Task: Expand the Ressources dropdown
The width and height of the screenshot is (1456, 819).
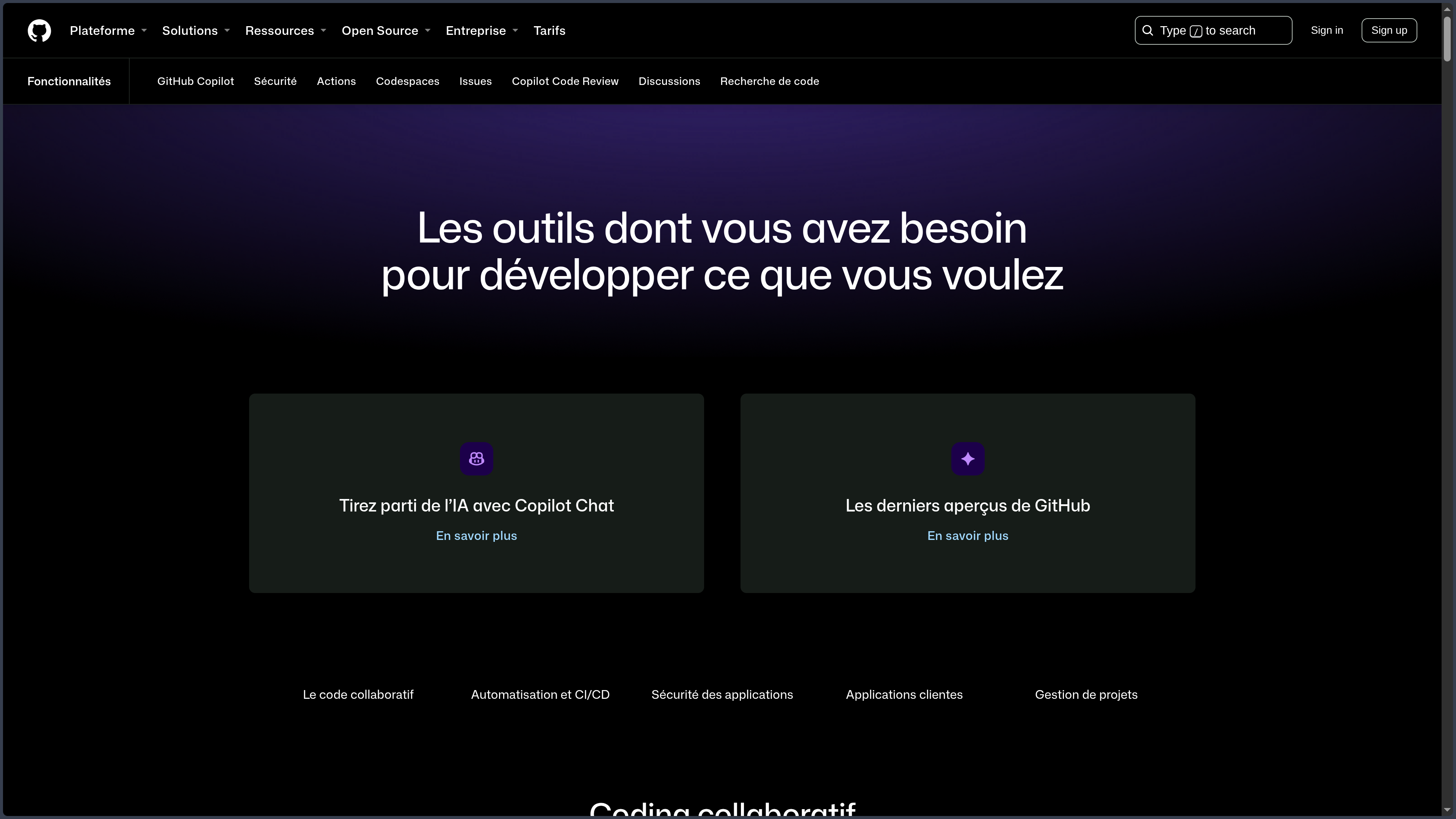Action: pos(286,30)
